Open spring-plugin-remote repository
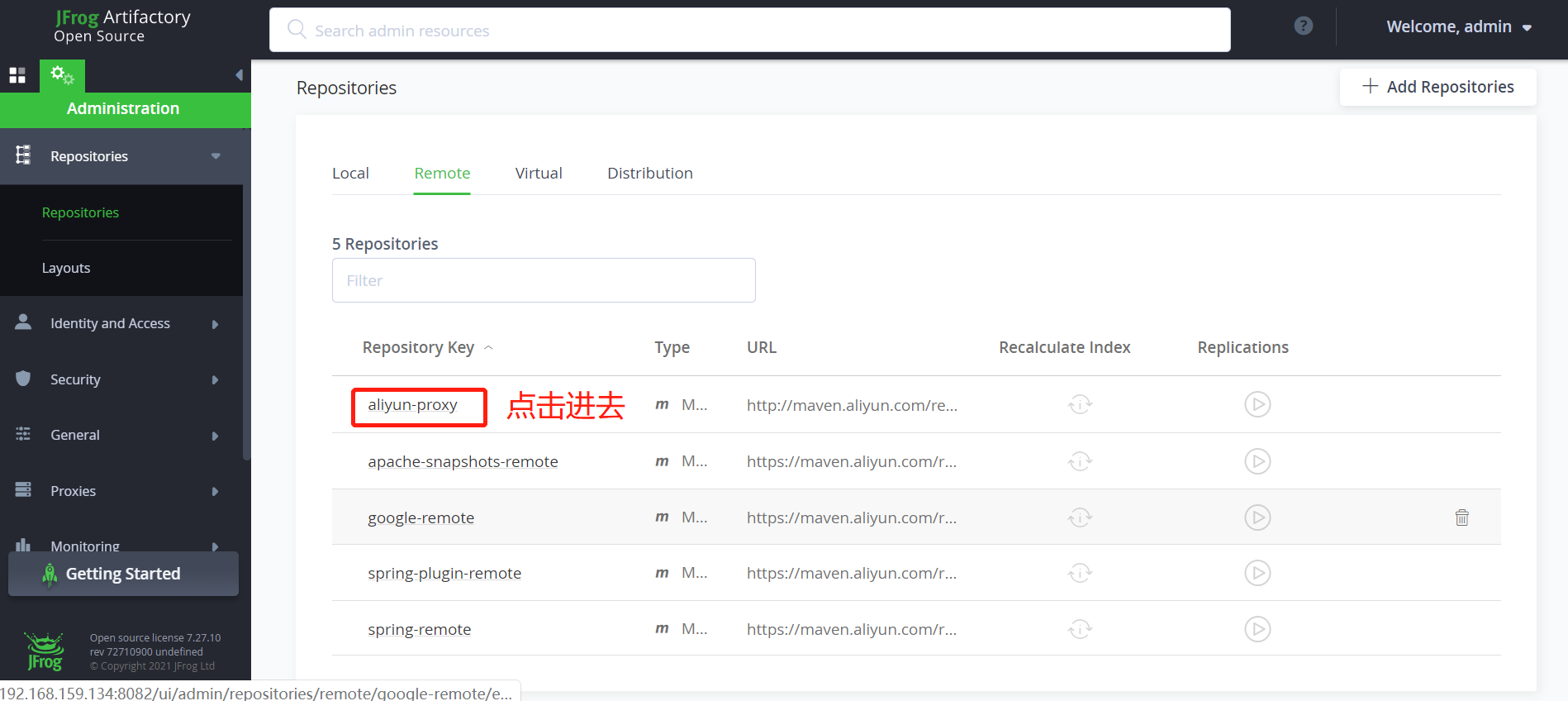 pyautogui.click(x=444, y=573)
